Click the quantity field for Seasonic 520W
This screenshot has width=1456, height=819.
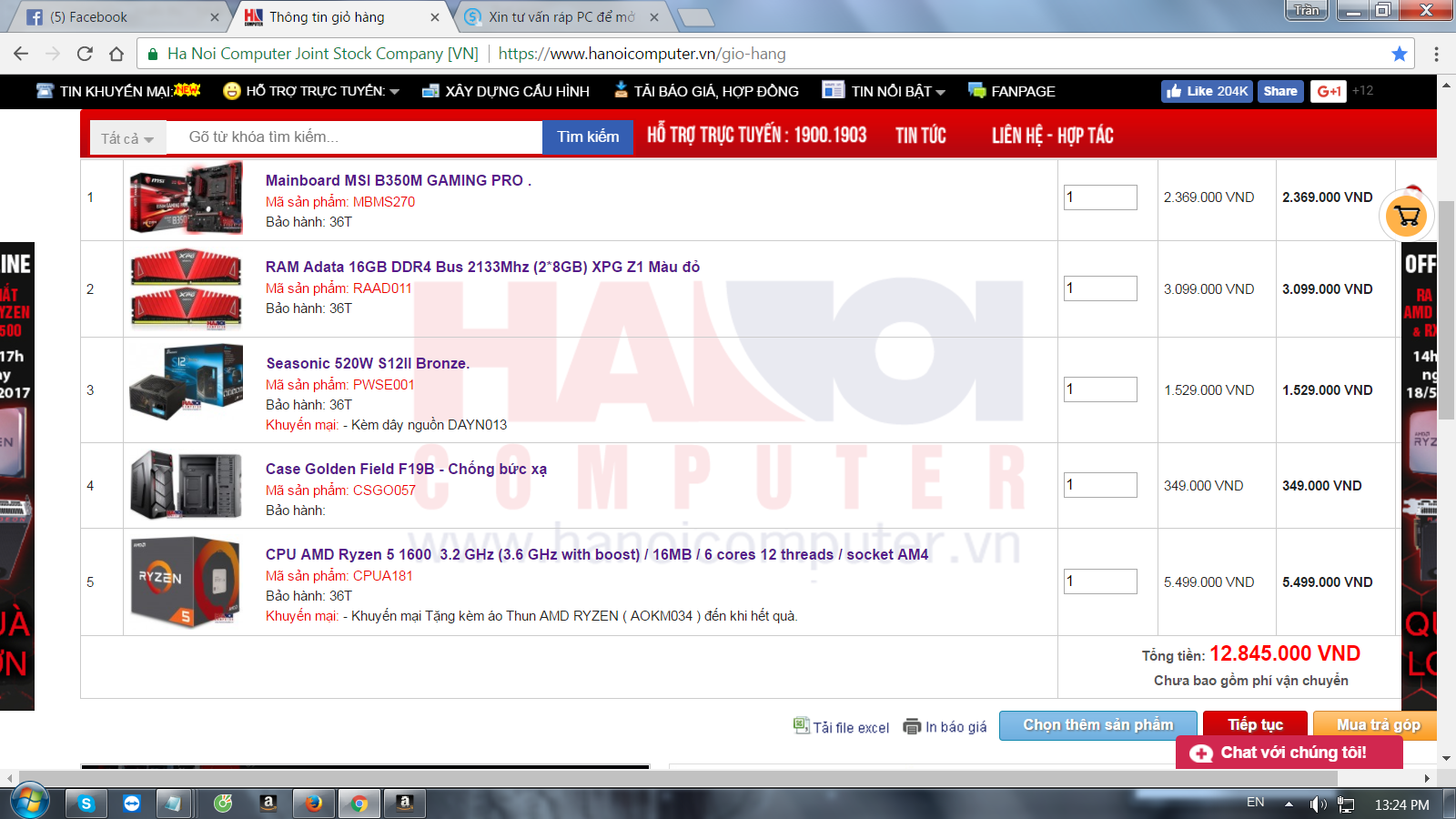point(1100,389)
